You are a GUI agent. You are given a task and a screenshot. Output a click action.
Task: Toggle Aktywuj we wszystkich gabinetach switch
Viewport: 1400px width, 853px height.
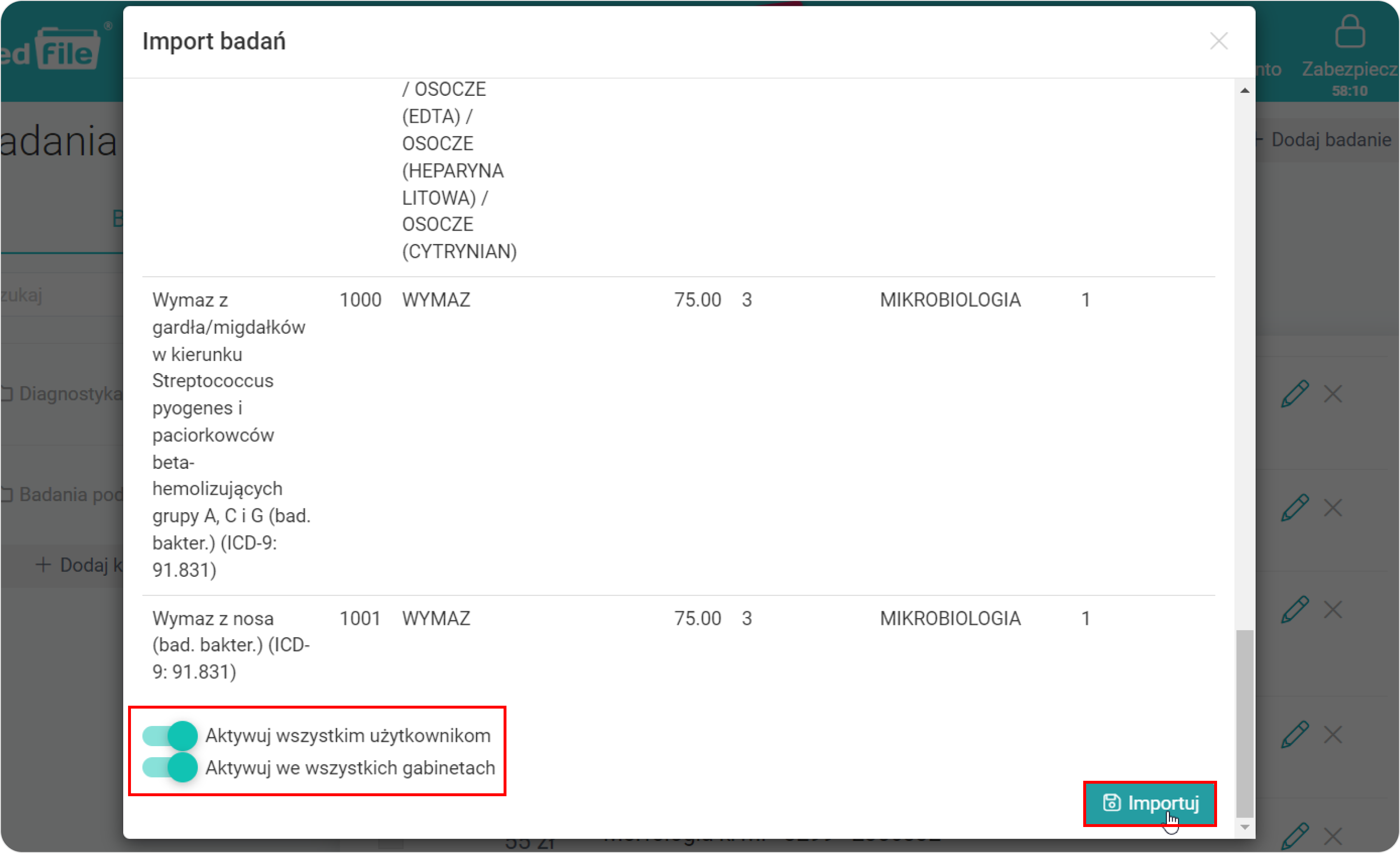tap(169, 767)
